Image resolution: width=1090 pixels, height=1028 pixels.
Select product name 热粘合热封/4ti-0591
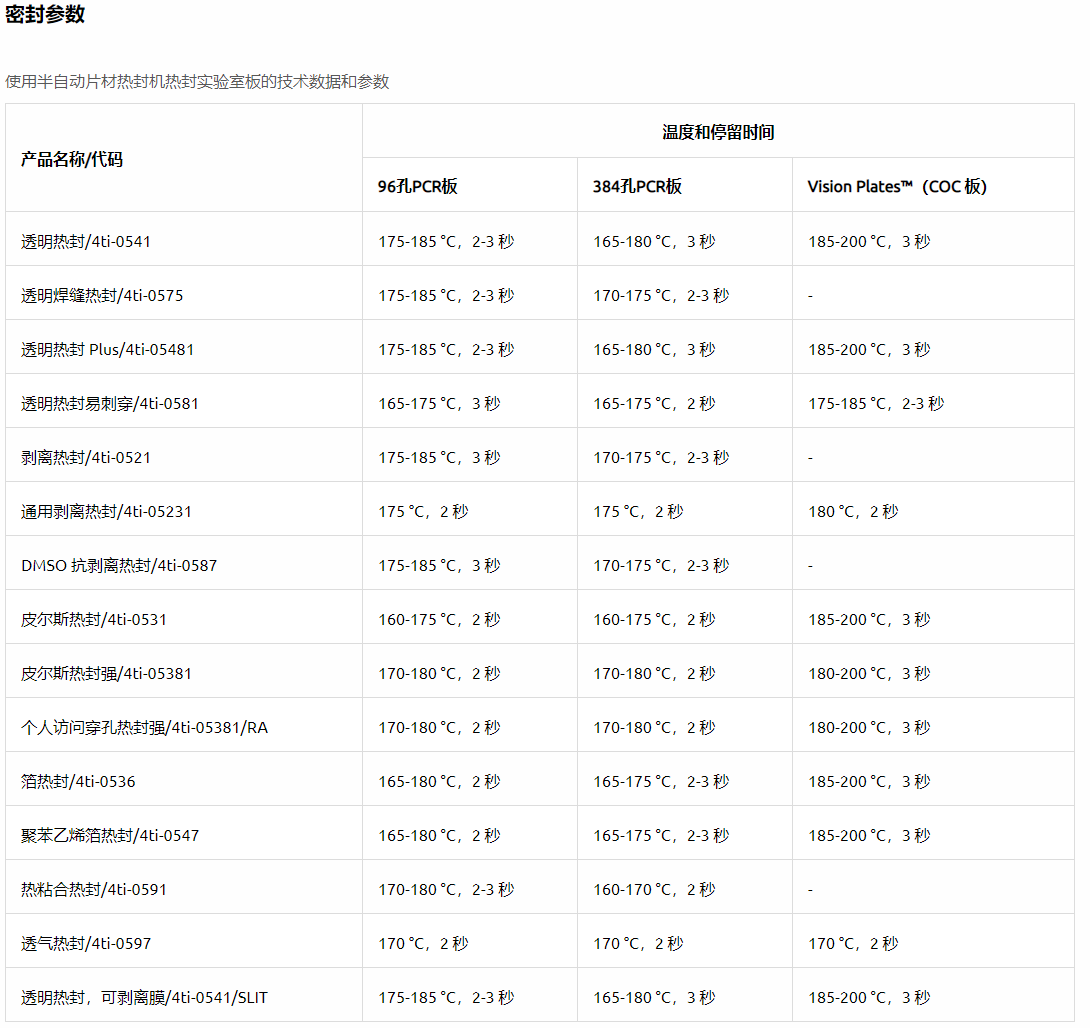[x=94, y=890]
